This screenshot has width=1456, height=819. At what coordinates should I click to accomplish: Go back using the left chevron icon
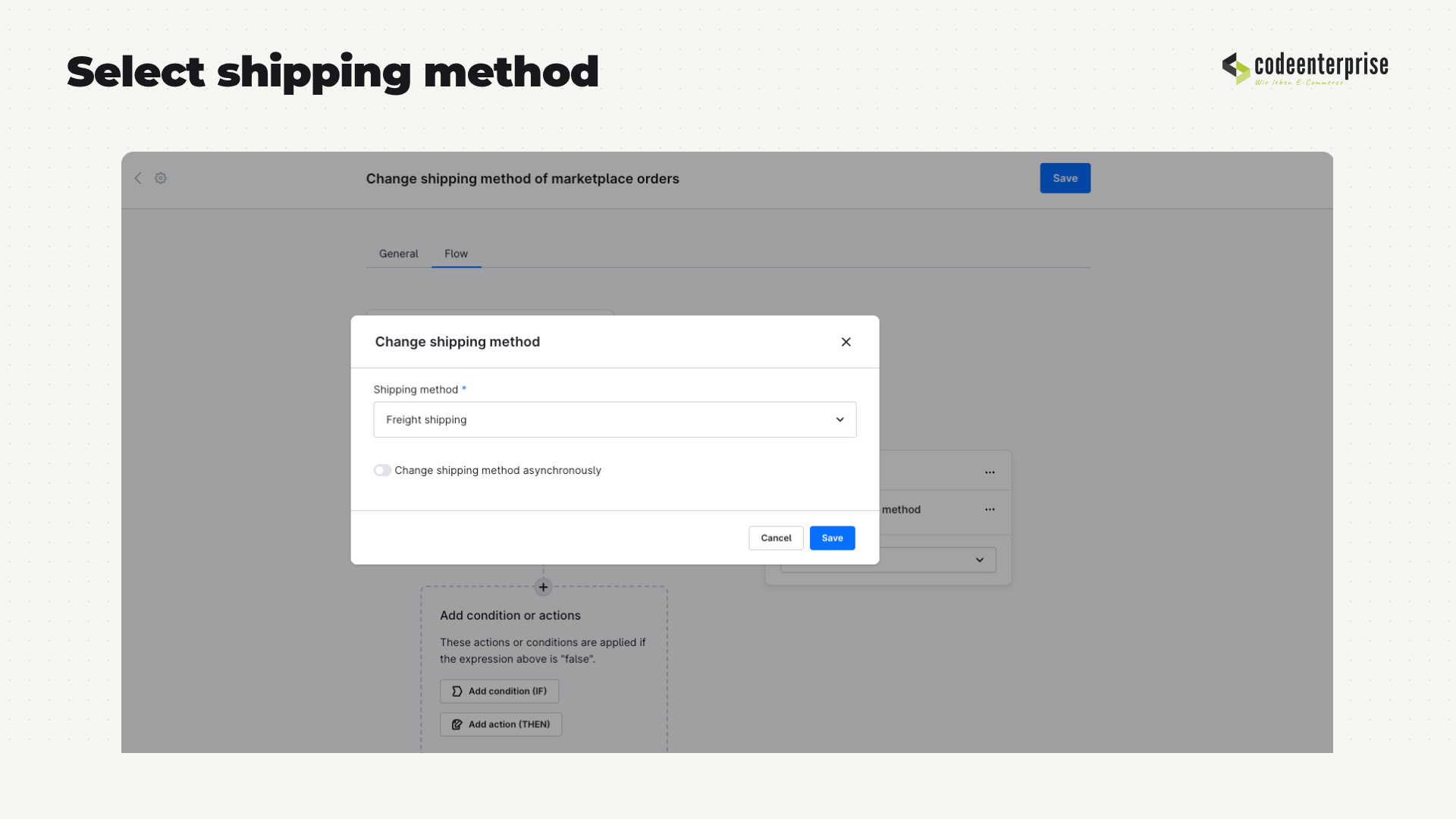[138, 178]
